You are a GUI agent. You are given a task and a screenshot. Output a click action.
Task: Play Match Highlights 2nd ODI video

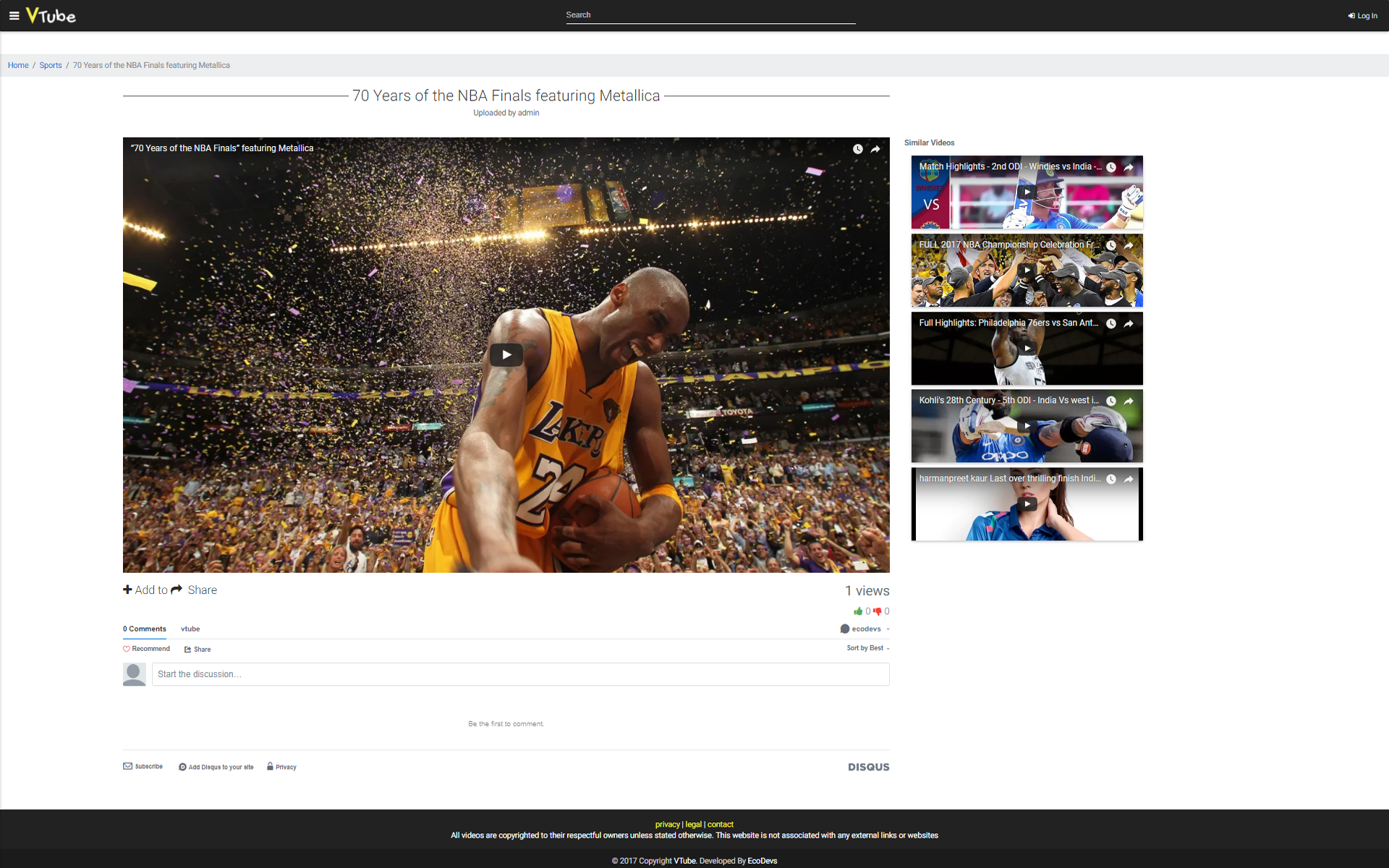(x=1027, y=192)
